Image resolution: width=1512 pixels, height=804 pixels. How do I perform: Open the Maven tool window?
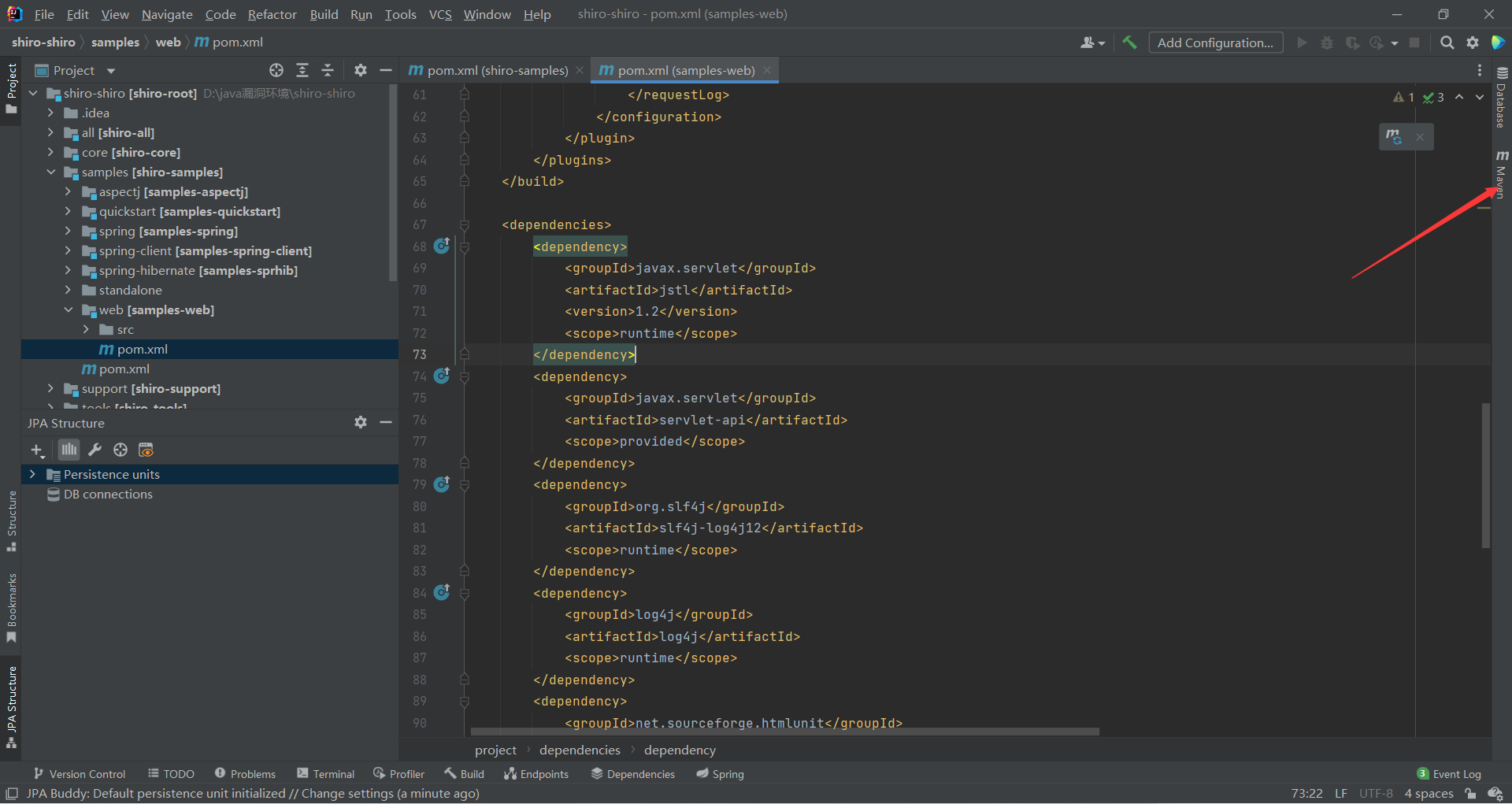pyautogui.click(x=1502, y=175)
